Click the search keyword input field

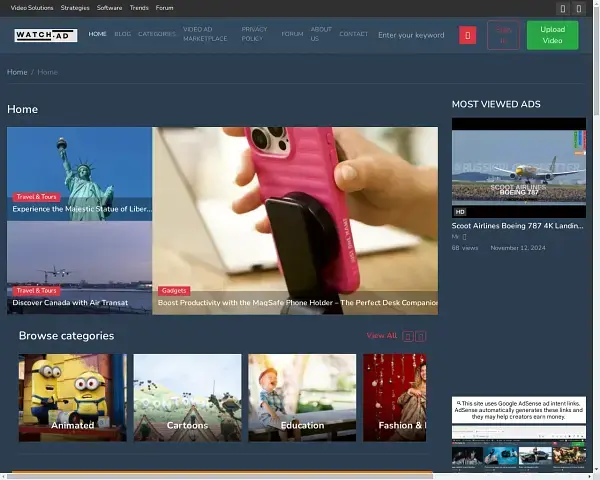(411, 35)
